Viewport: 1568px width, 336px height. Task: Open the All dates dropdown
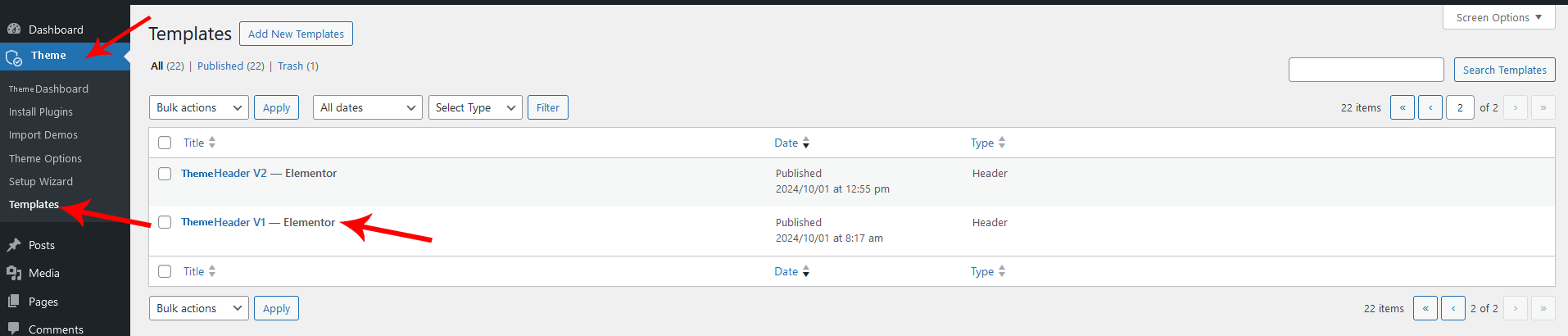(x=367, y=107)
